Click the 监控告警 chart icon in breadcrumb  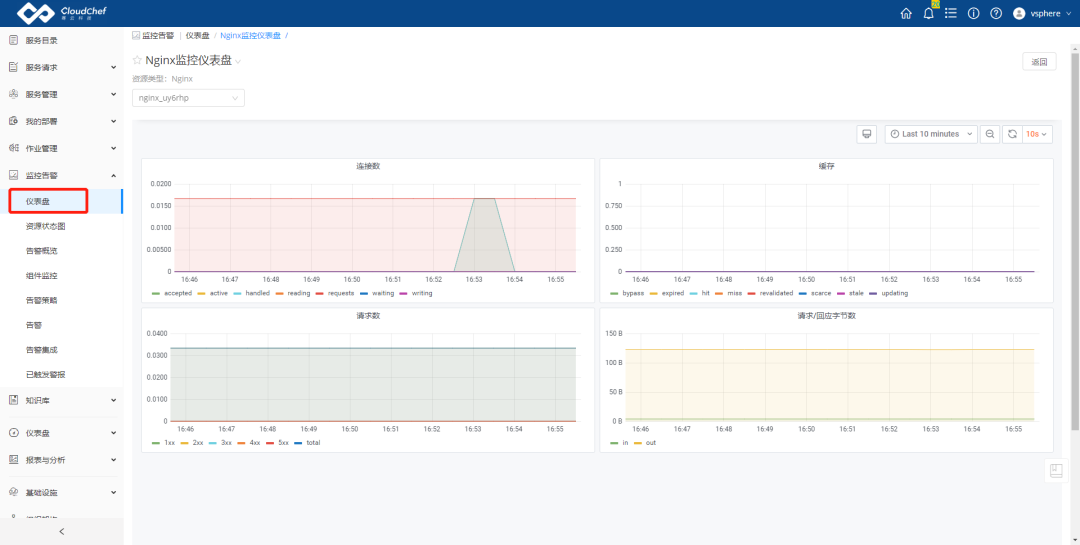136,35
